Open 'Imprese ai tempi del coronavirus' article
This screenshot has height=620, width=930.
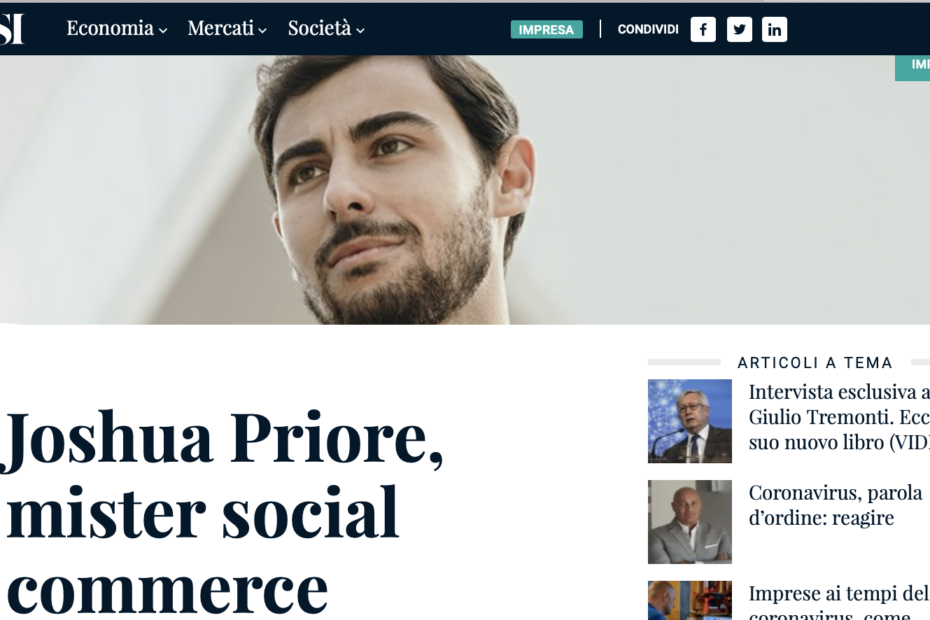(839, 601)
